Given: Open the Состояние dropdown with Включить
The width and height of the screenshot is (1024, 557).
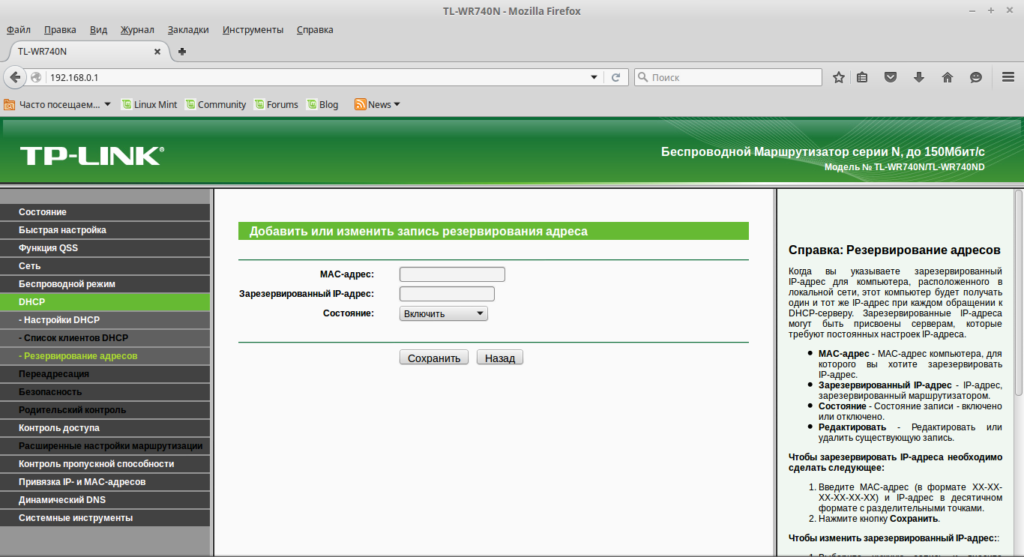Looking at the screenshot, I should [443, 313].
